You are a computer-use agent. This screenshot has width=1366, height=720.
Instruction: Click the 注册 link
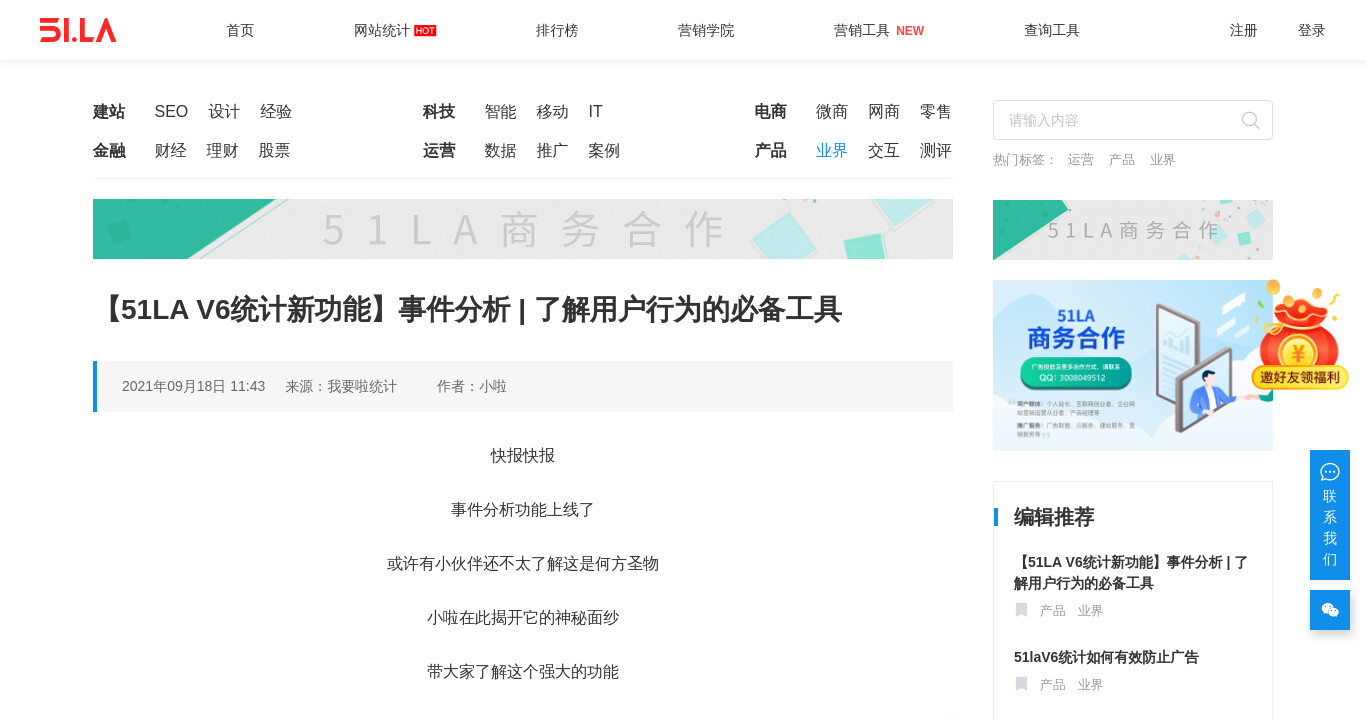coord(1244,30)
